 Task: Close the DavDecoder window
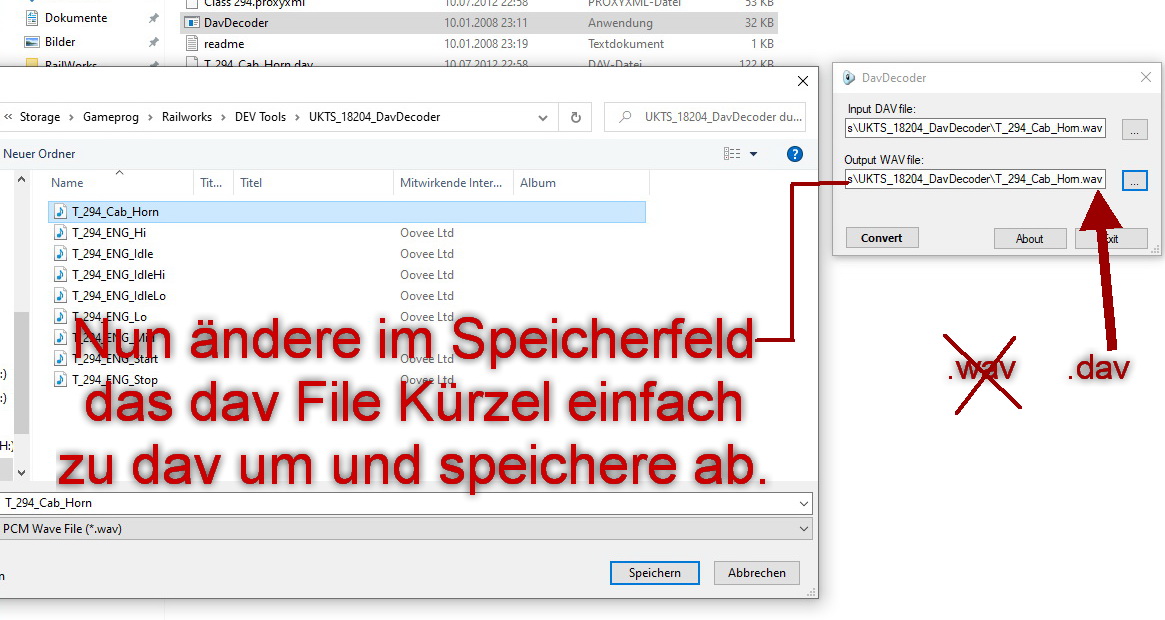click(x=1146, y=77)
